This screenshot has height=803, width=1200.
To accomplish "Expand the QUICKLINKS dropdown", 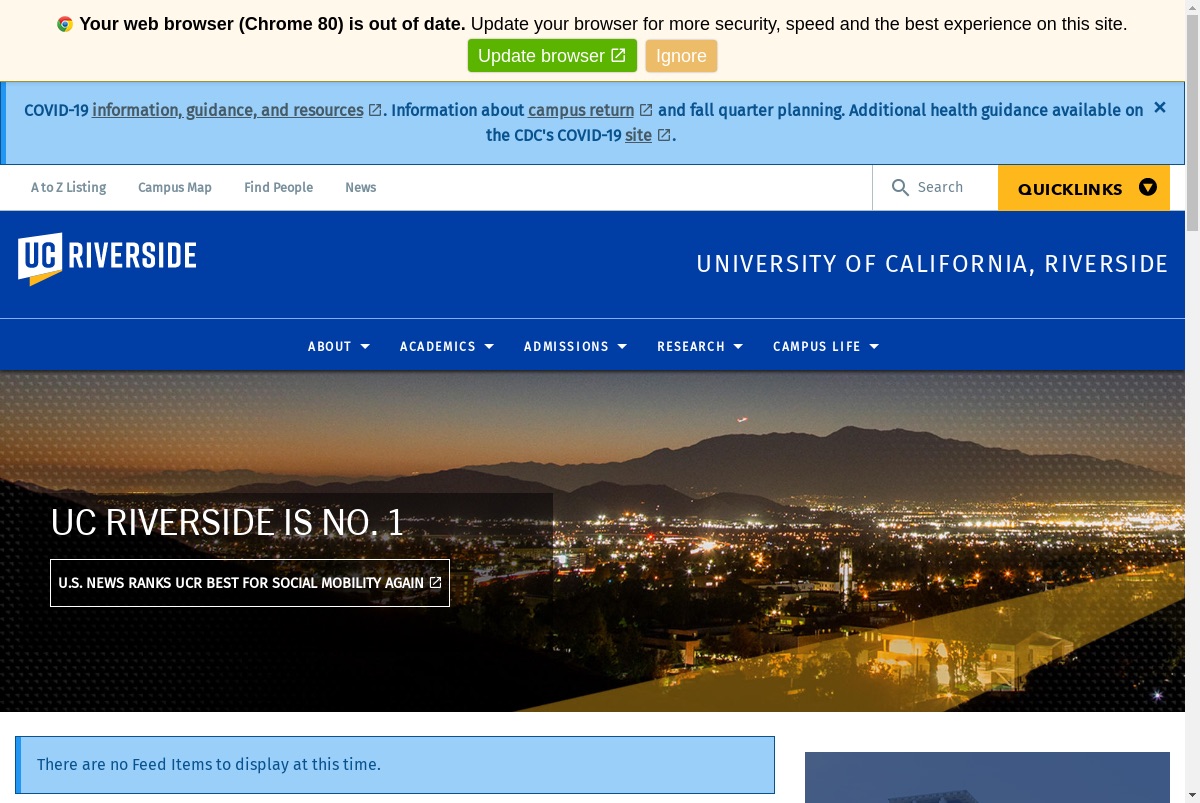I will point(1084,188).
